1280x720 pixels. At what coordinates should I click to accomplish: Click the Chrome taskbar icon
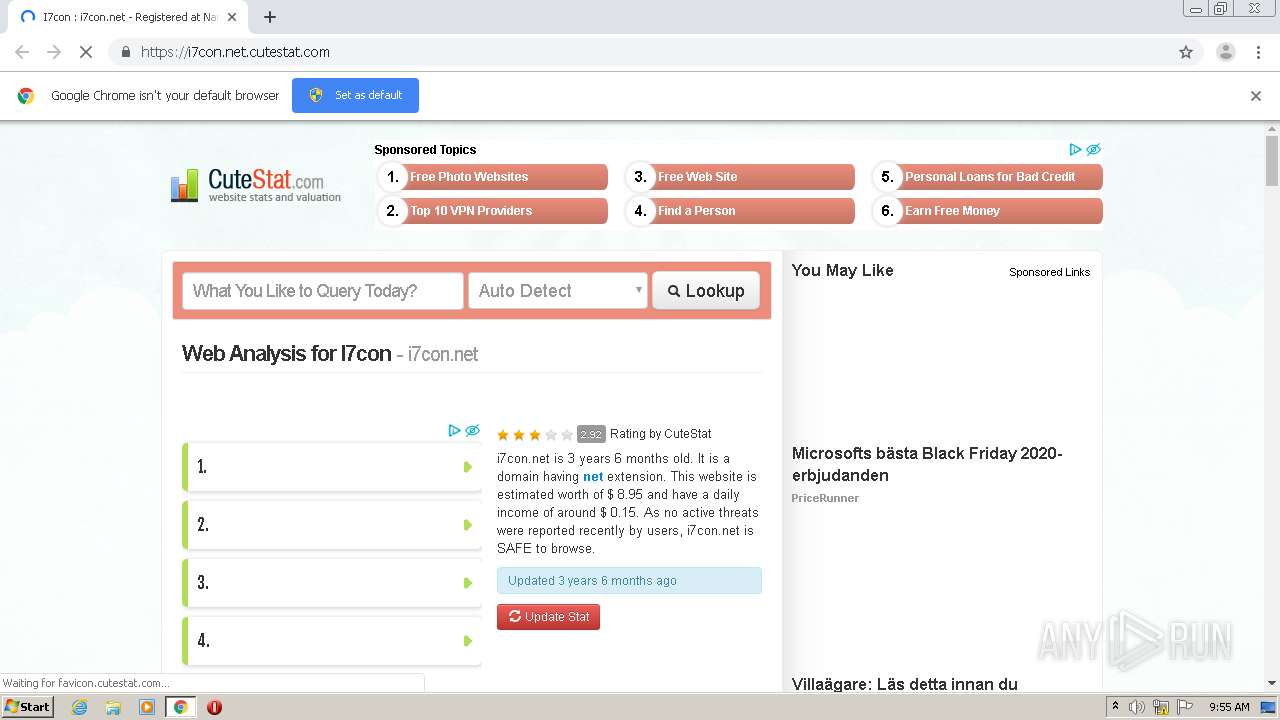coord(180,707)
